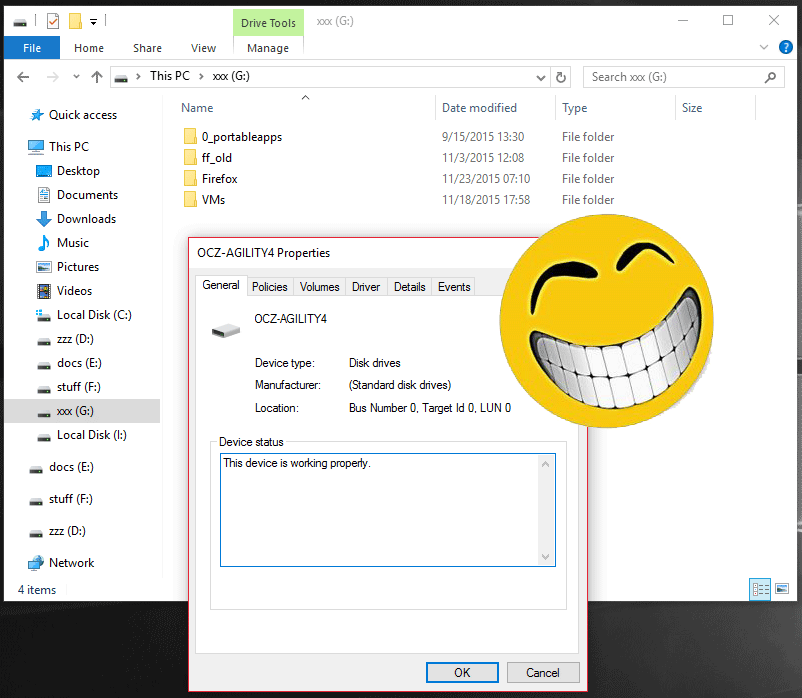Screen dimensions: 802x698
Task: Open Music in the navigation pane
Action: click(73, 243)
